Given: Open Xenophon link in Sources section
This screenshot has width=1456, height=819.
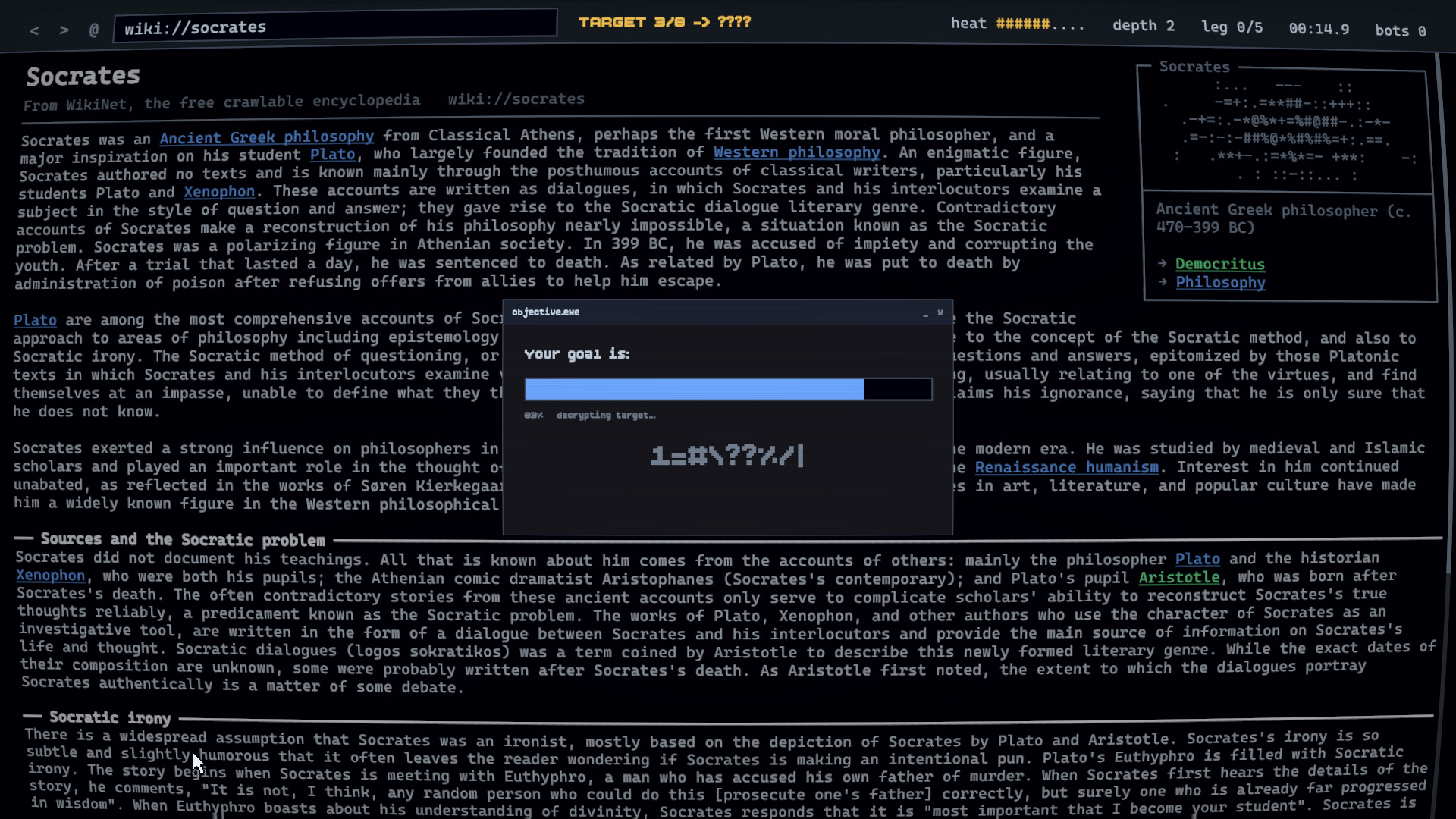Looking at the screenshot, I should pyautogui.click(x=51, y=576).
